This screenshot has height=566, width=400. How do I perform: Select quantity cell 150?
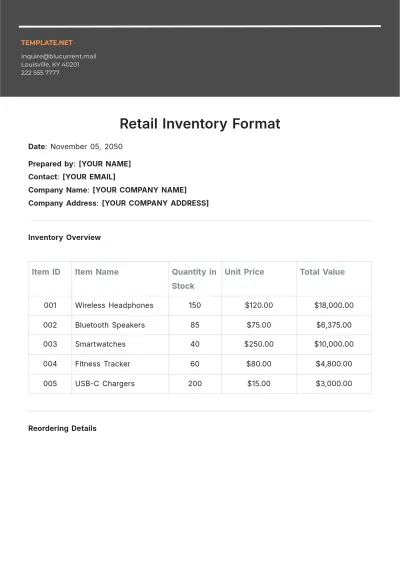[195, 305]
